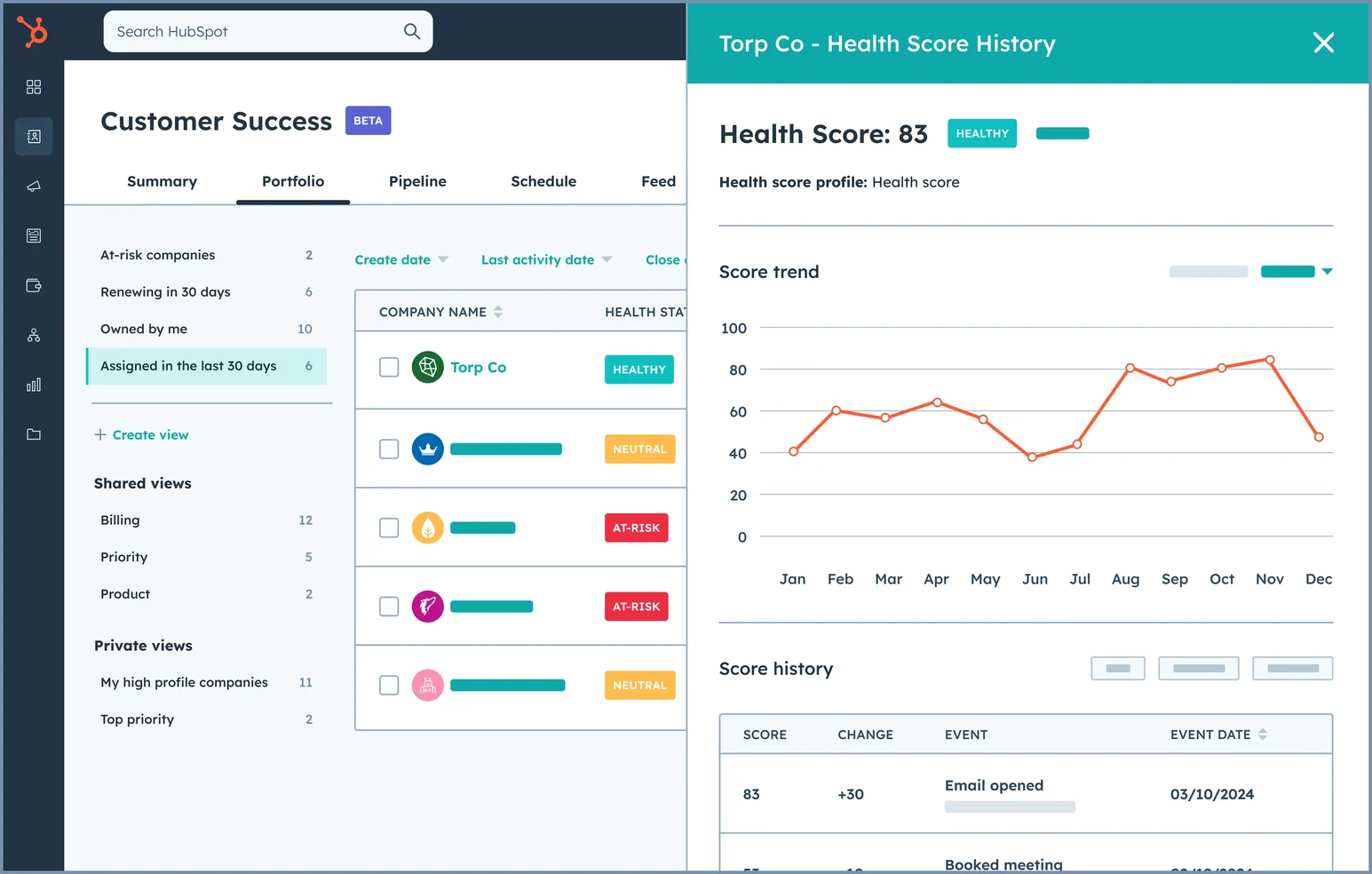Viewport: 1372px width, 874px height.
Task: Check the Torp Co row checkbox
Action: [389, 367]
